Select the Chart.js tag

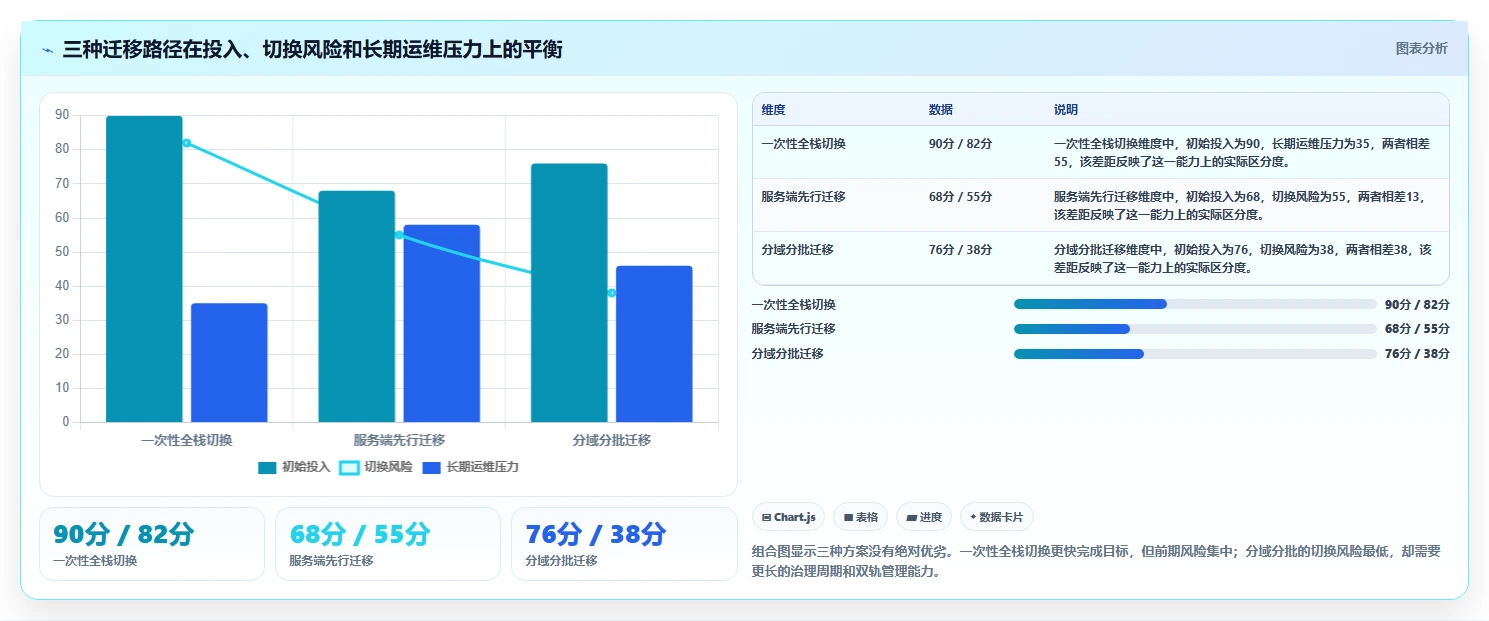coord(788,517)
